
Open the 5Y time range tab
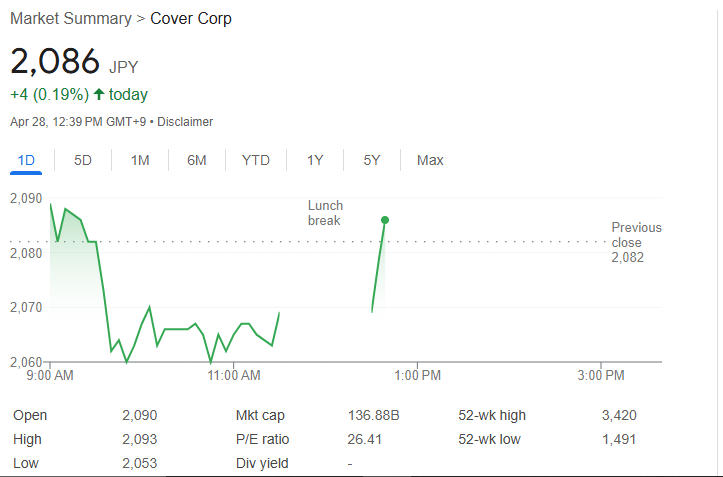372,160
